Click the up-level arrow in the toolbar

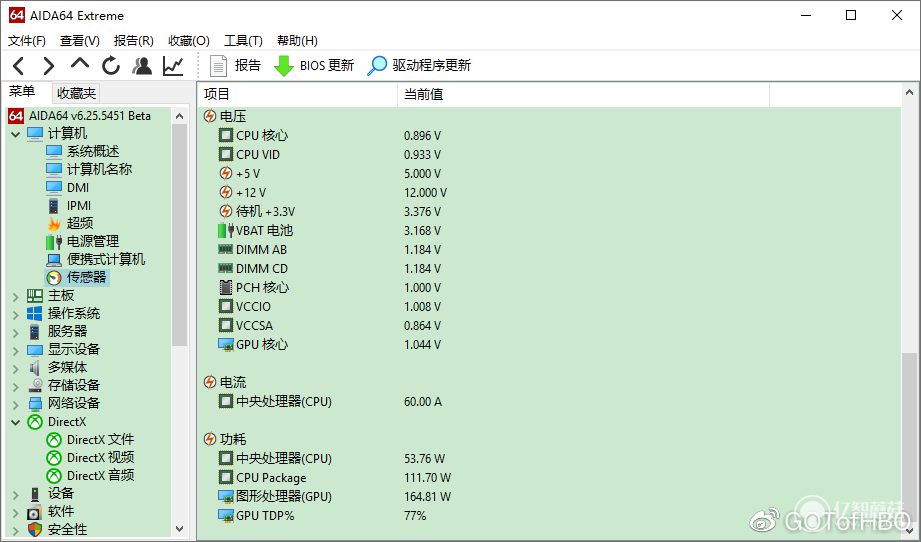point(80,63)
